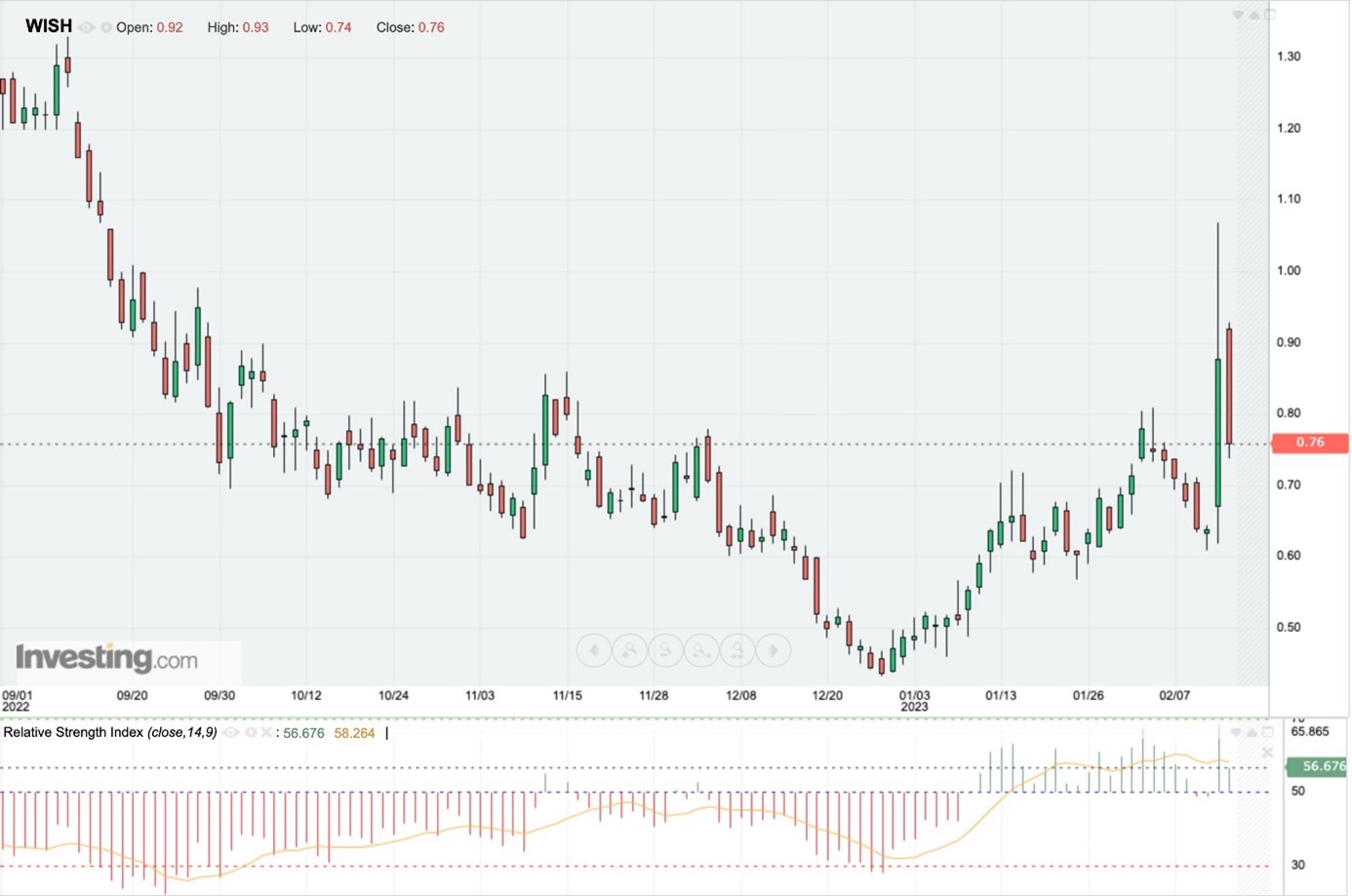
Task: Maximize the main price chart pane
Action: [x=1270, y=15]
